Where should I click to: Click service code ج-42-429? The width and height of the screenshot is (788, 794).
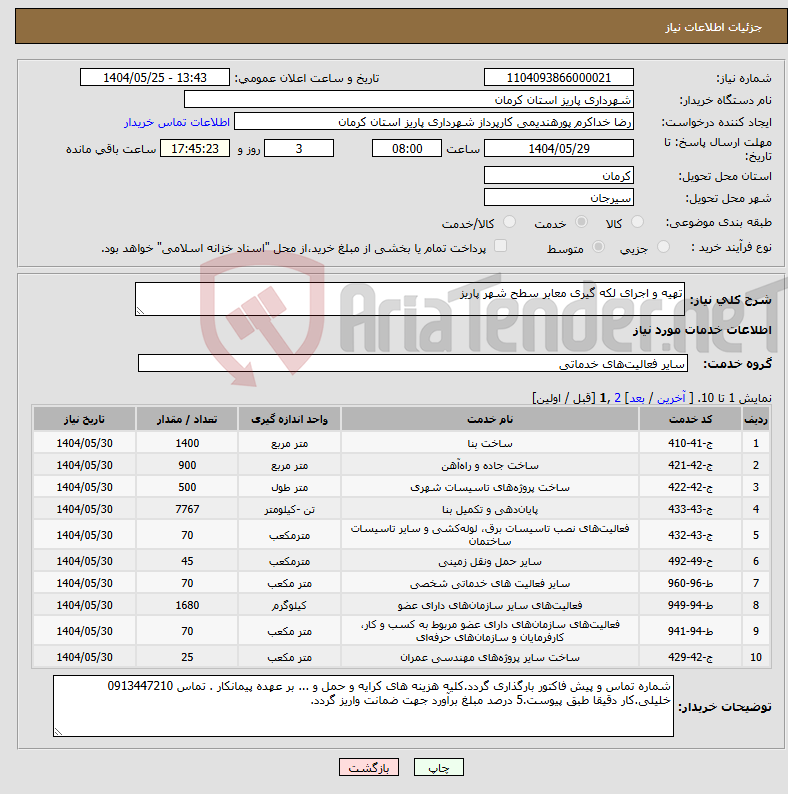coord(690,657)
